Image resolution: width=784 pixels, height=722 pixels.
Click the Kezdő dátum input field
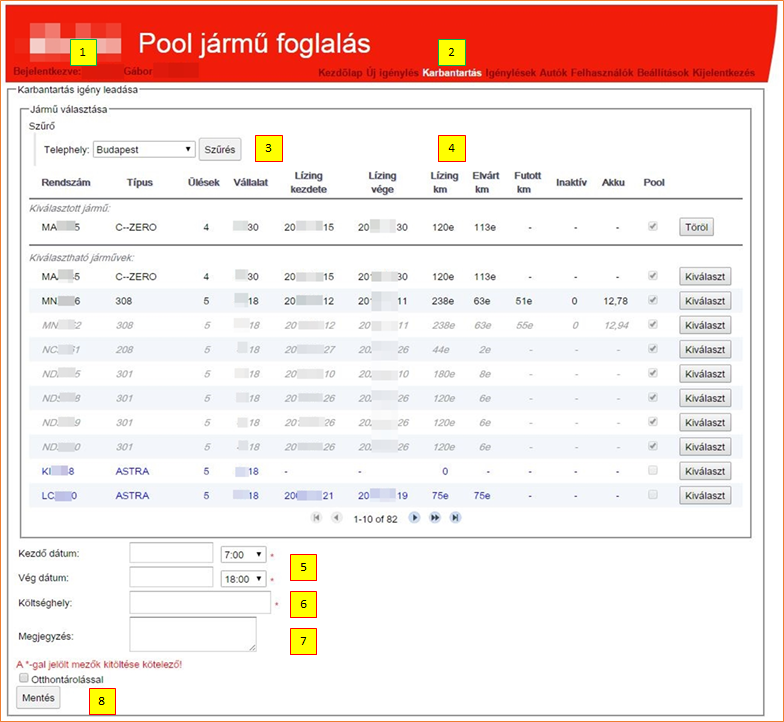pyautogui.click(x=171, y=553)
